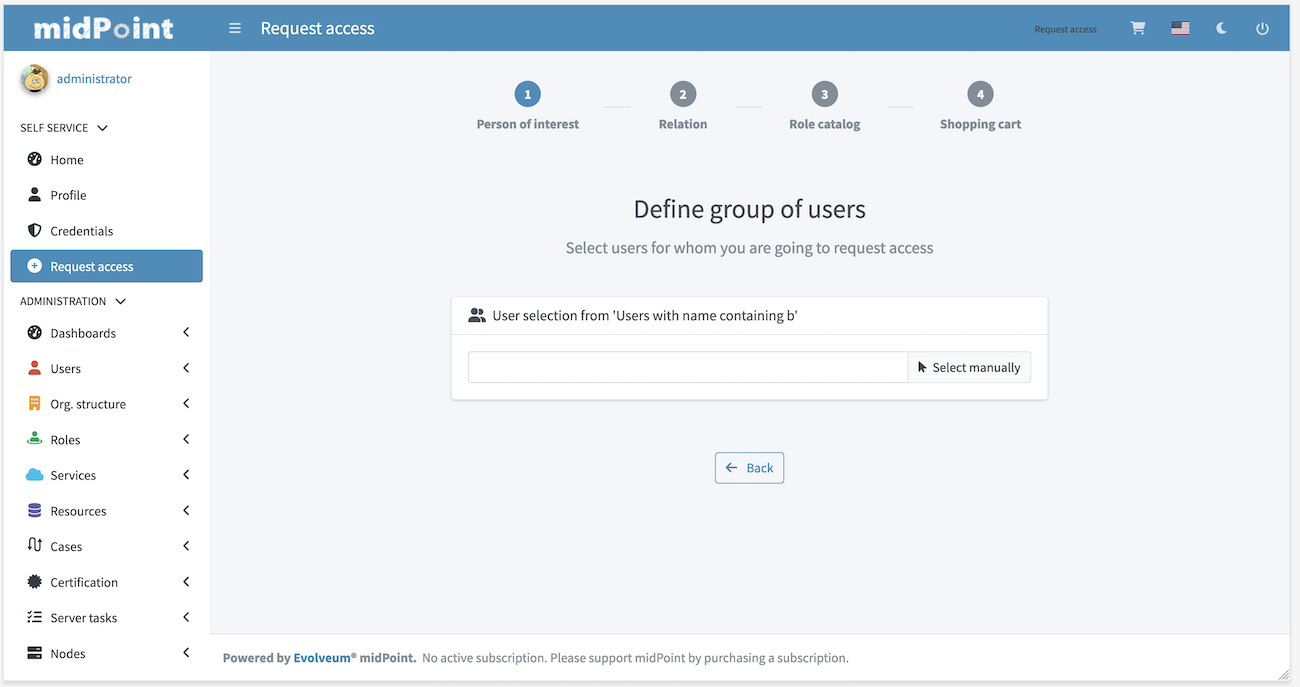Collapse the sidebar with the hamburger icon
Viewport: 1300px width, 687px height.
(234, 28)
